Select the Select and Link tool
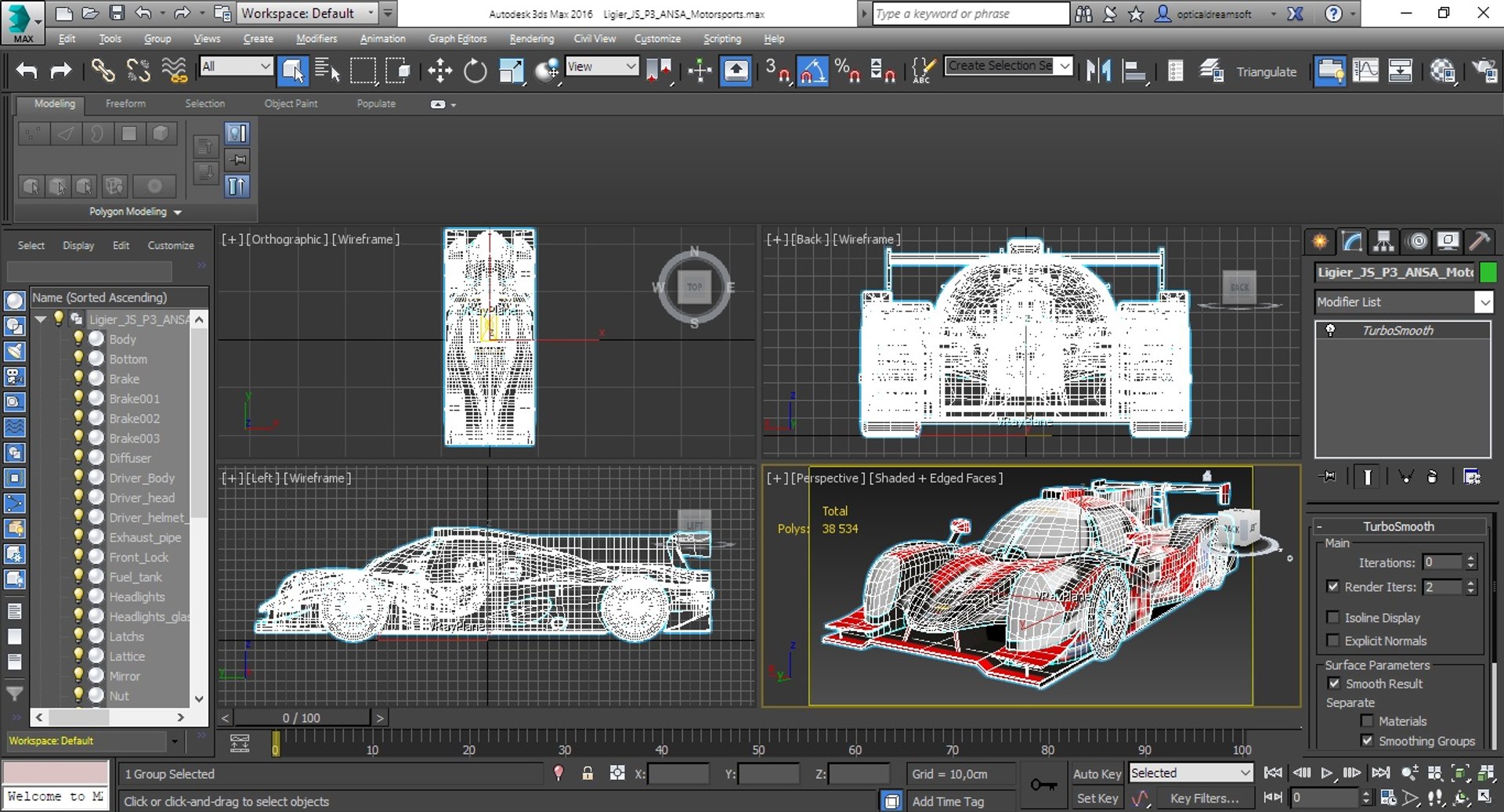Viewport: 1504px width, 812px height. (x=103, y=70)
